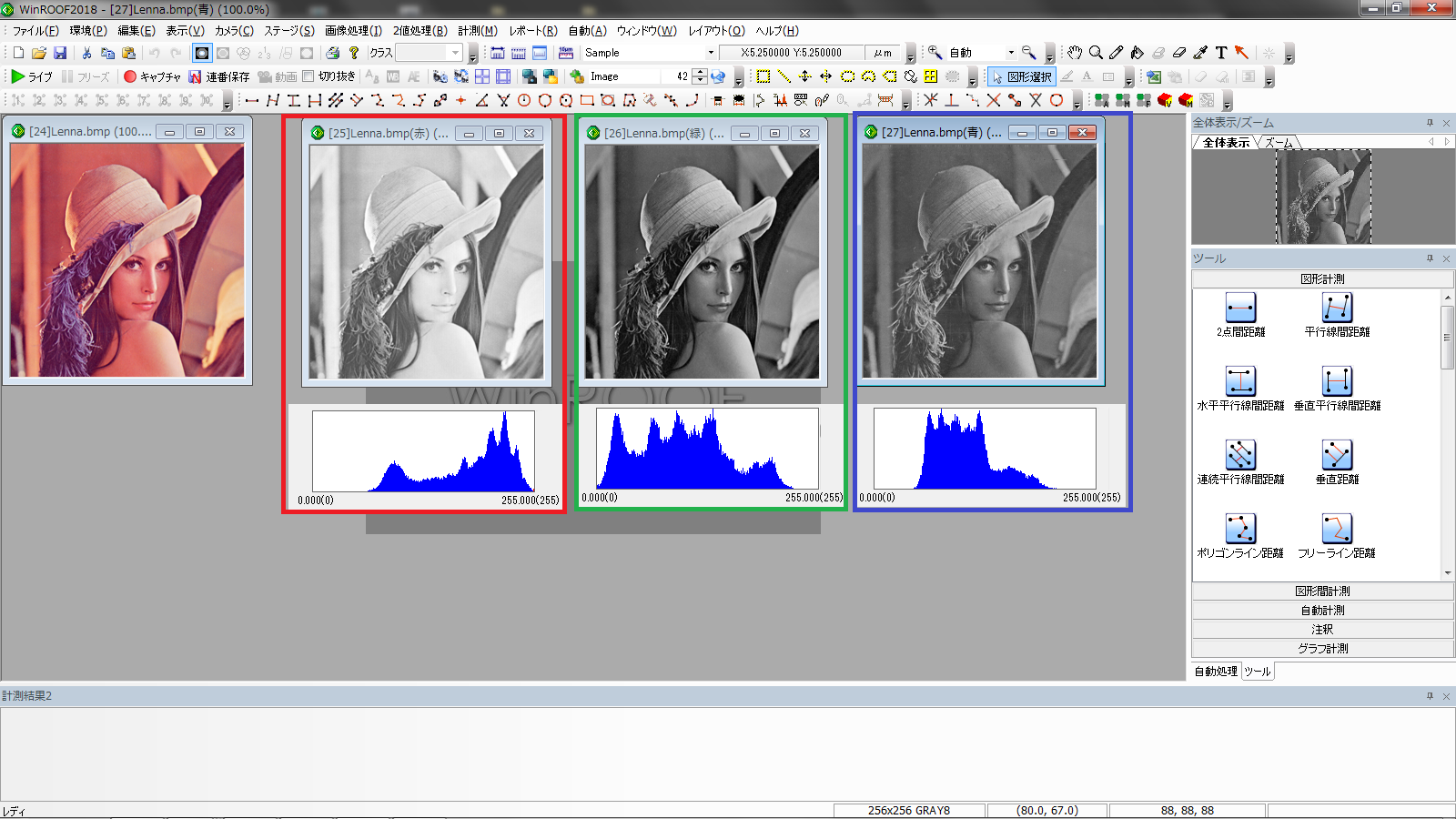Open a file with the folder icon
This screenshot has height=819, width=1456.
[x=39, y=53]
